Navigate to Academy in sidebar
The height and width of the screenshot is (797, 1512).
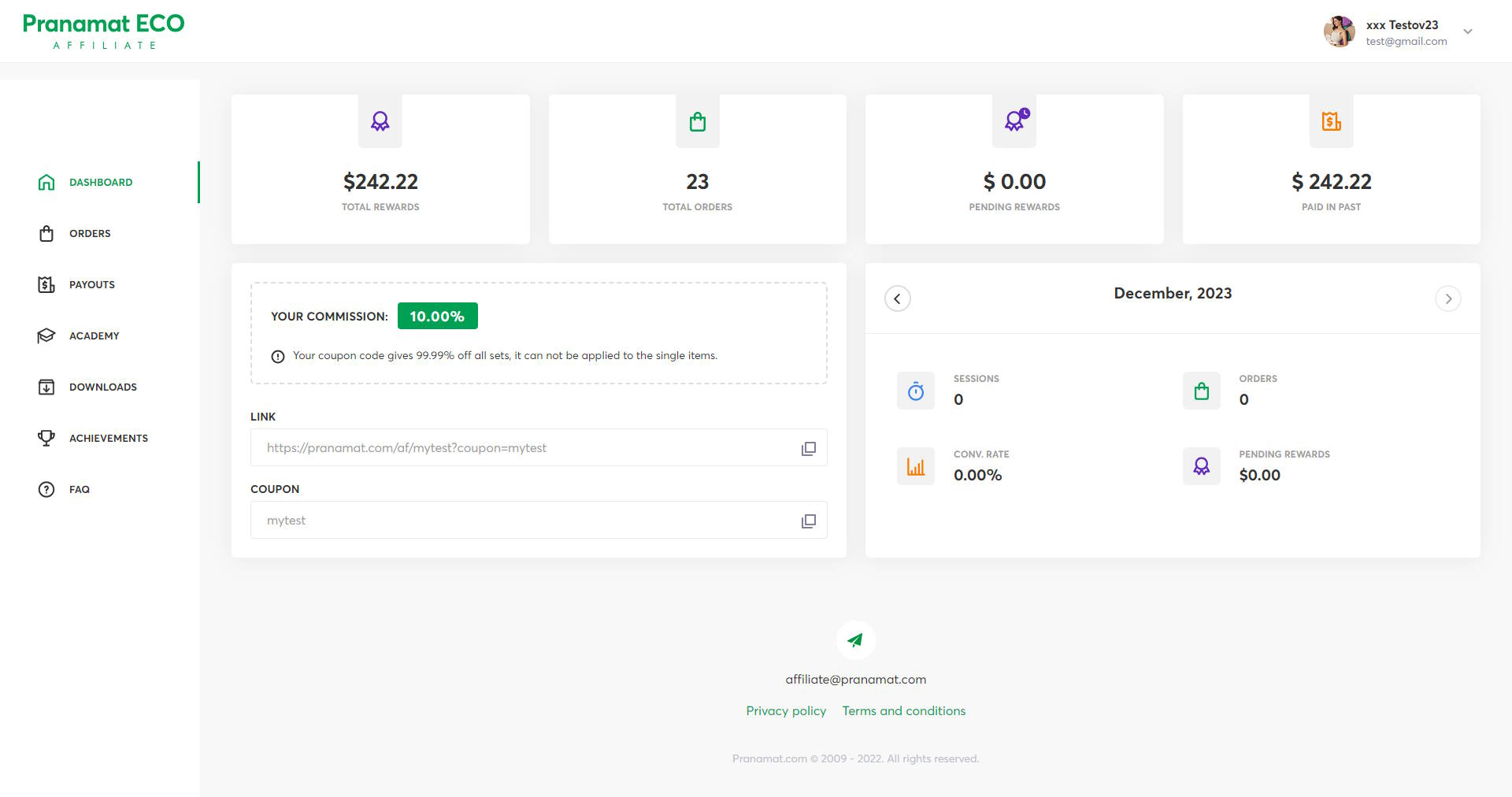click(94, 336)
